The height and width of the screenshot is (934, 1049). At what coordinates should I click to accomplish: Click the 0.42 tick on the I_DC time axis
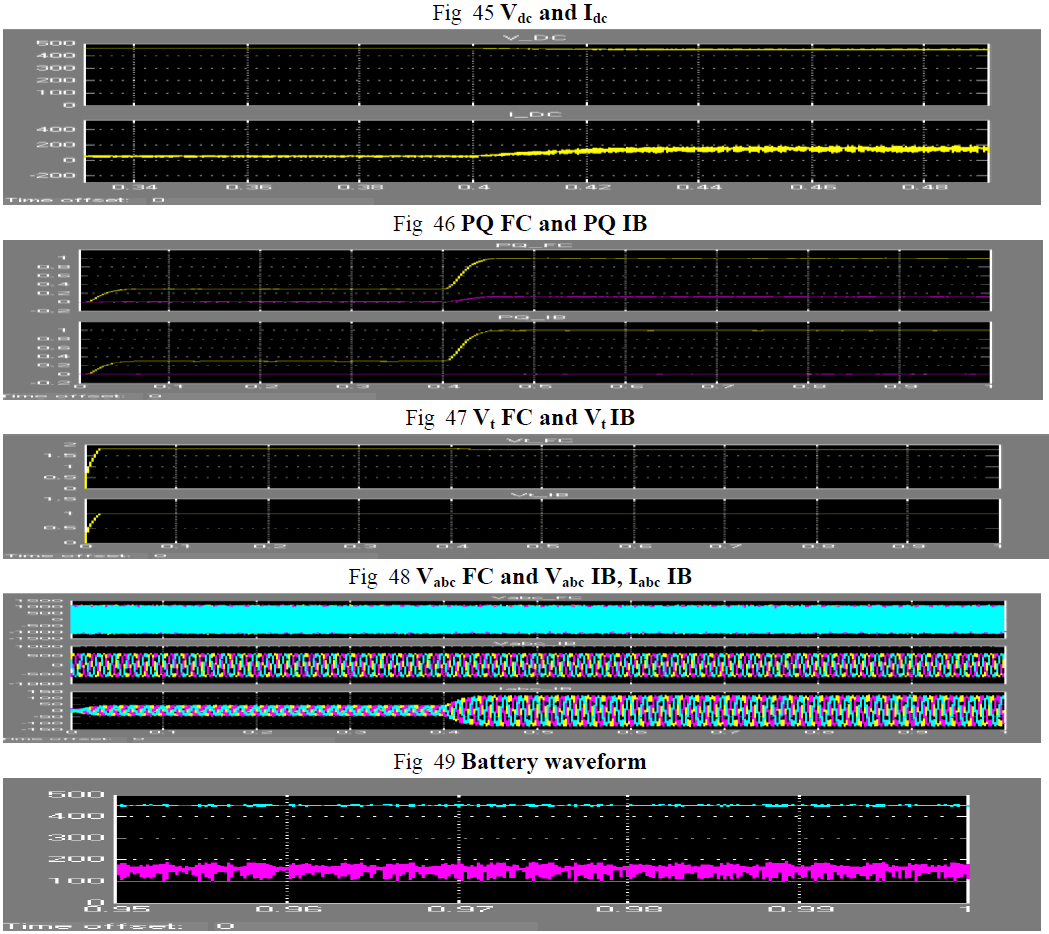(x=587, y=188)
